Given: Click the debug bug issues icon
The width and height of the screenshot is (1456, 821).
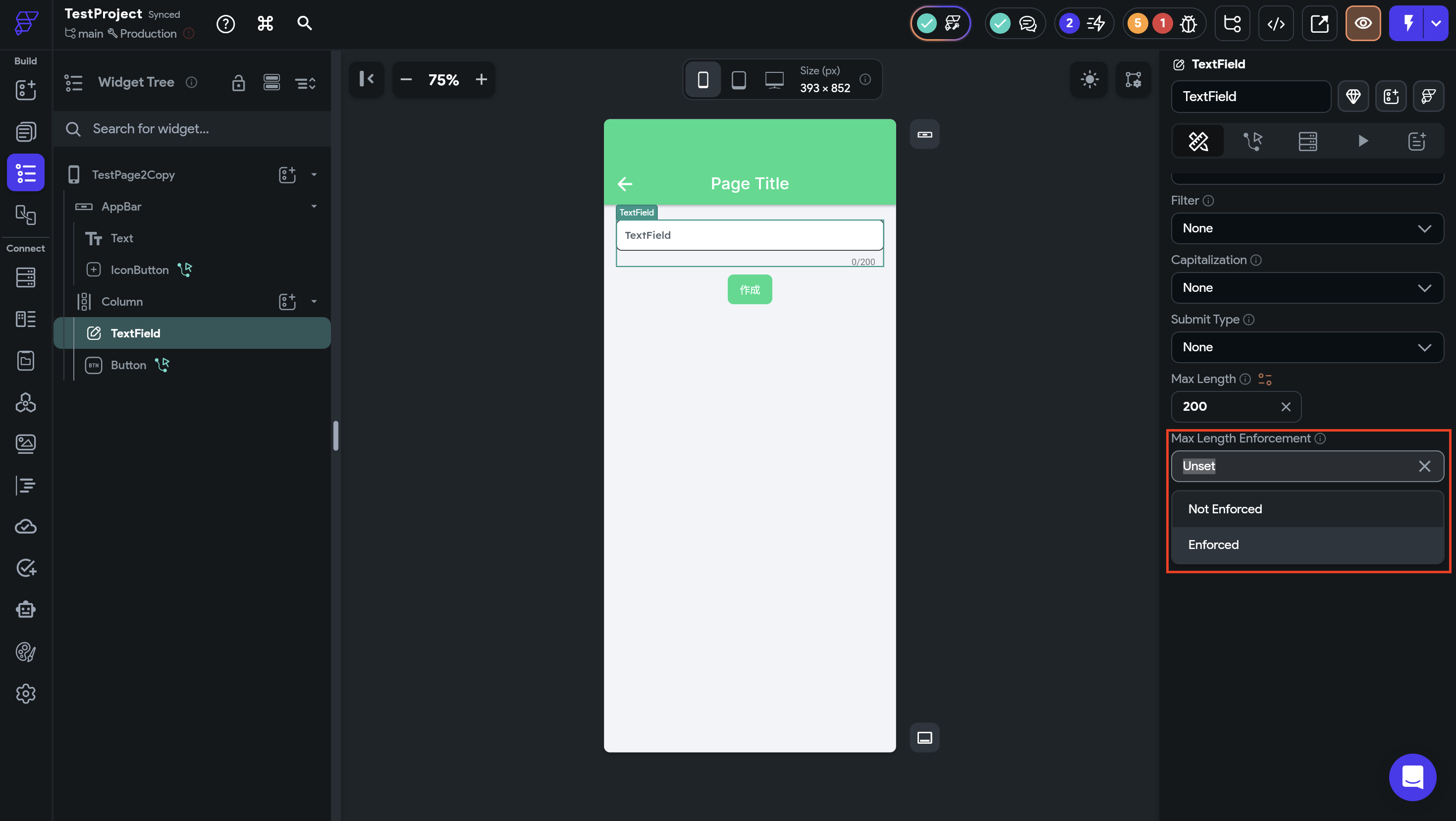Looking at the screenshot, I should (1188, 24).
